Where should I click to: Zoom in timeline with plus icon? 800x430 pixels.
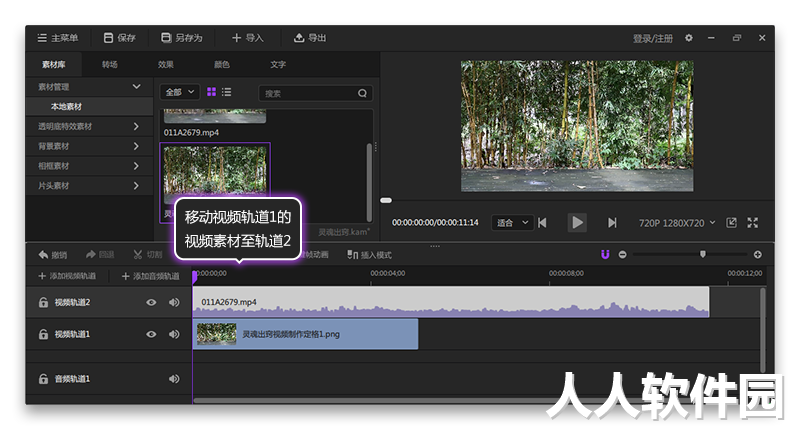(x=758, y=255)
